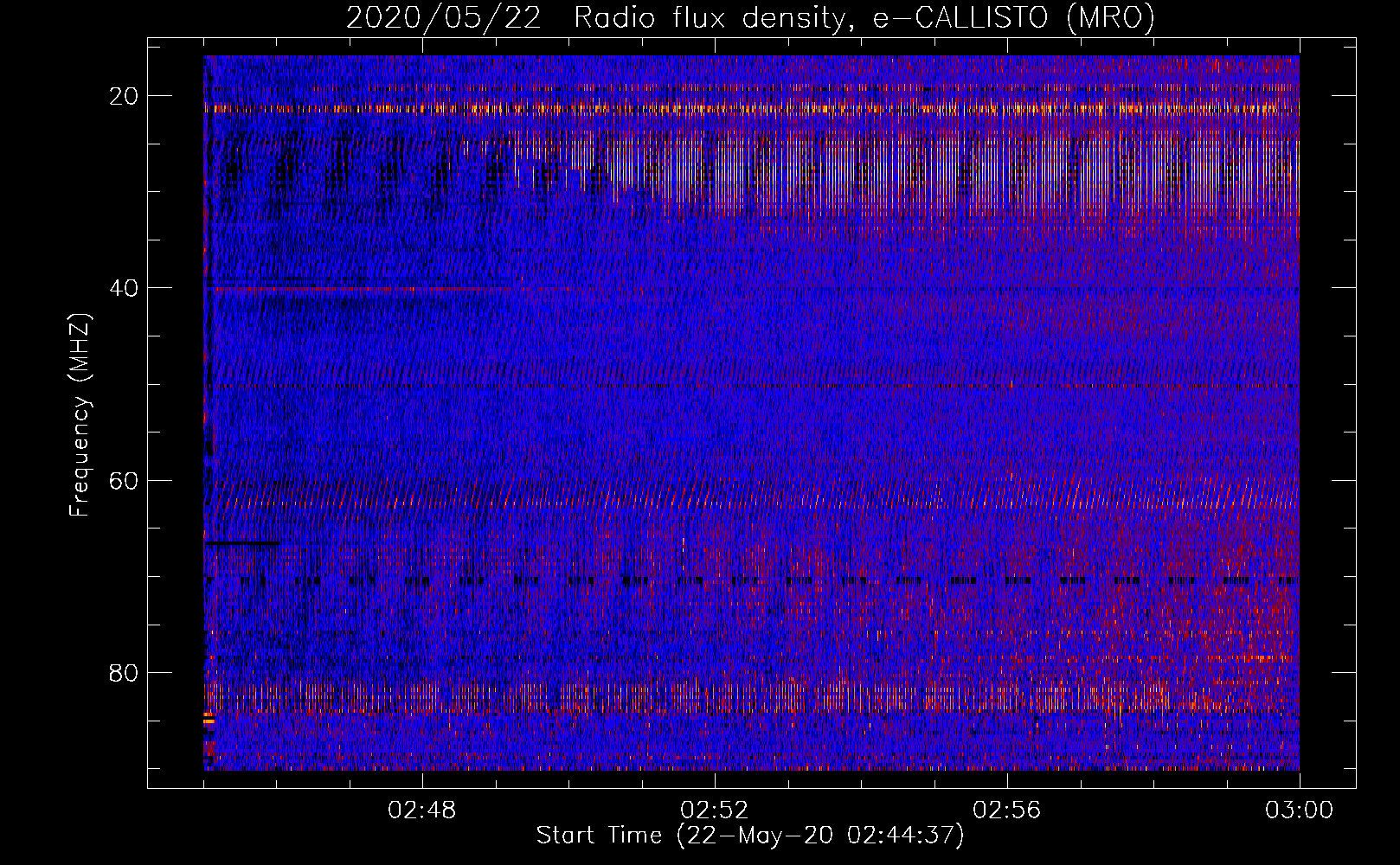1400x865 pixels.
Task: Click the 02:48 time tick label
Action: click(422, 811)
